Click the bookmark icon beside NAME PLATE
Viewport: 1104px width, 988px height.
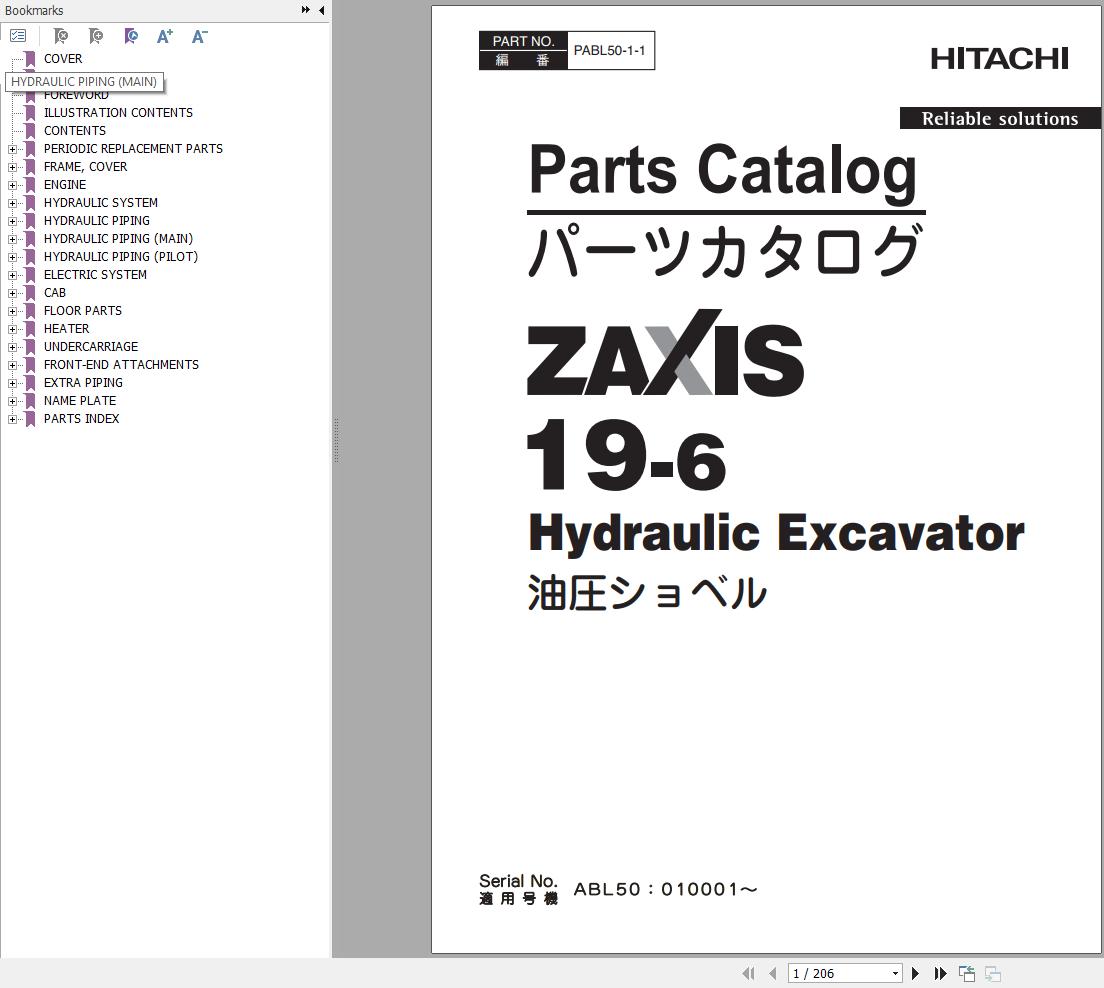click(x=30, y=401)
